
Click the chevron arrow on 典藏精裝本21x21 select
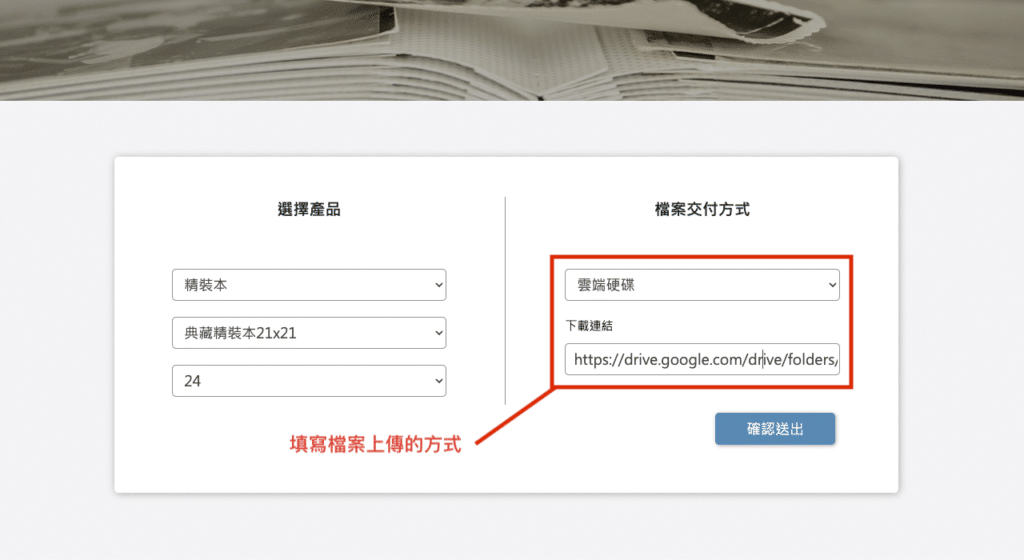pos(437,333)
